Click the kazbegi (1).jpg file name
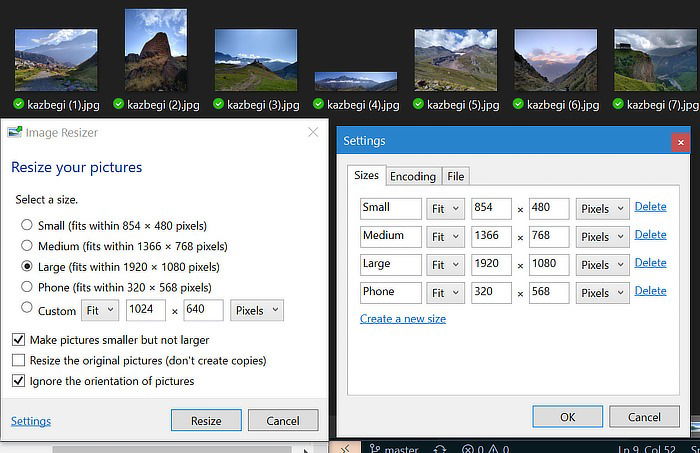The image size is (700, 453). click(63, 105)
